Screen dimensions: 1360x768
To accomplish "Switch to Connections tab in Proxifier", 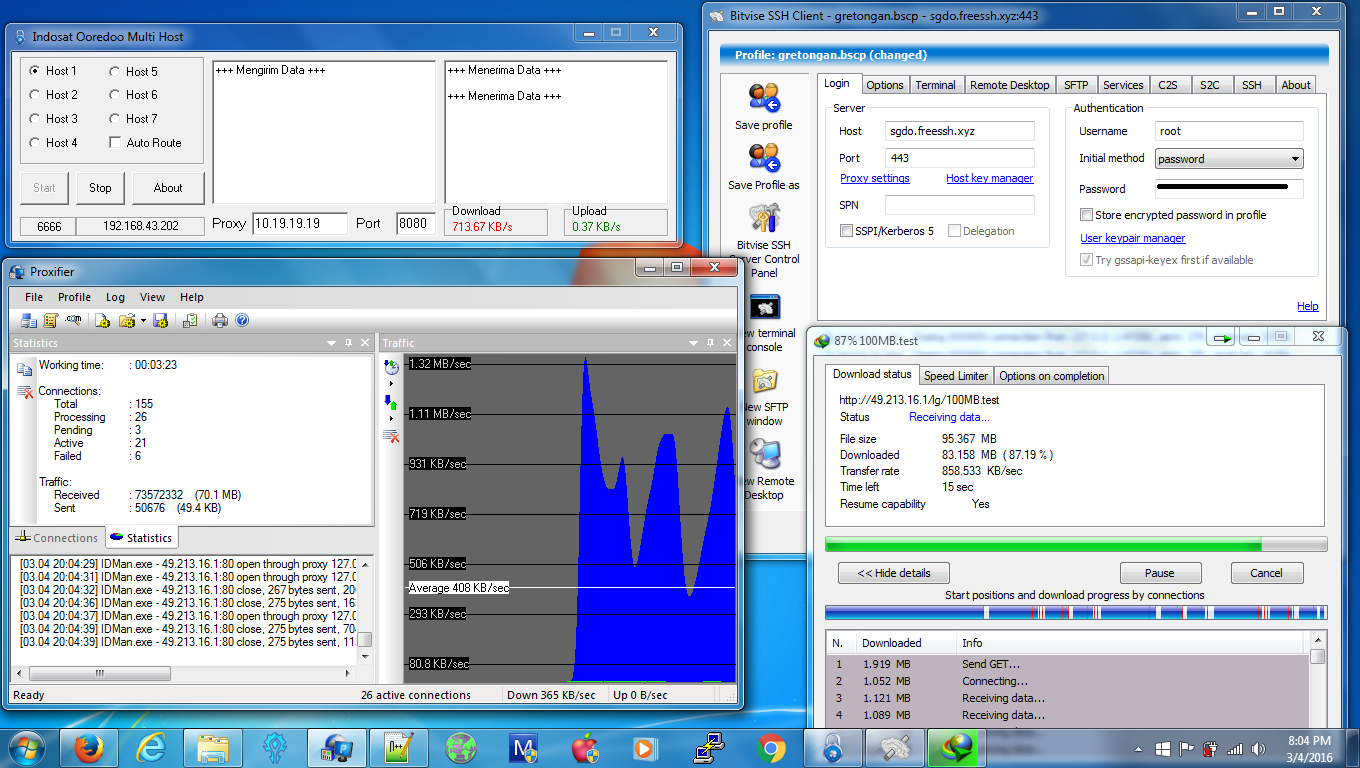I will tap(57, 538).
